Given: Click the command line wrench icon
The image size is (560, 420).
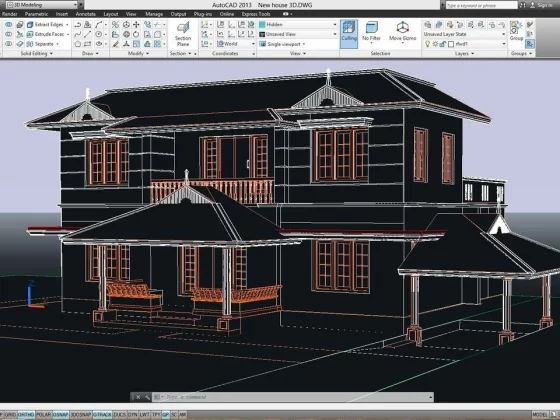Looking at the screenshot, I should (147, 397).
